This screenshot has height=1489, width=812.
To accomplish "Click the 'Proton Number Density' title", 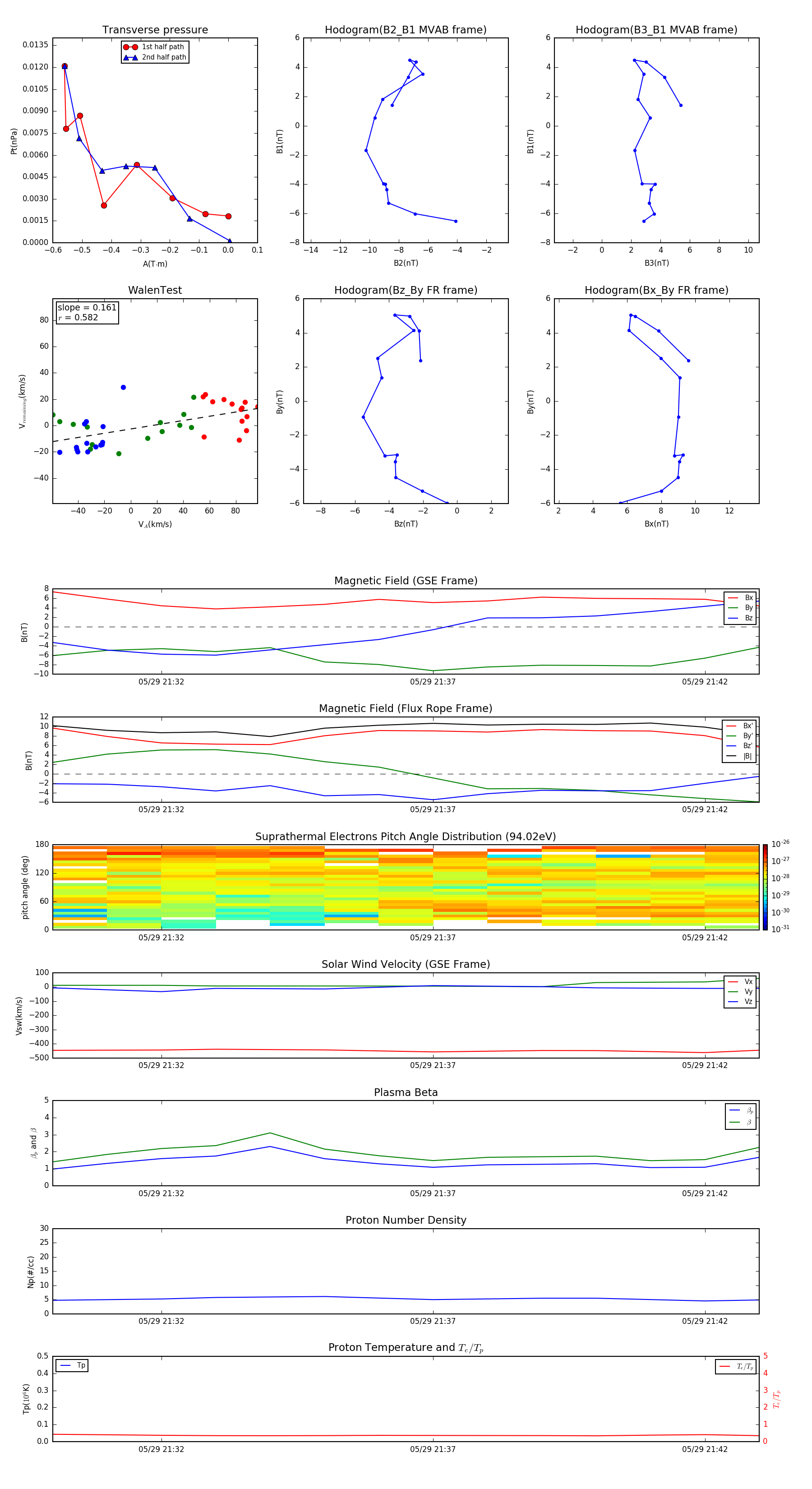I will pos(405,1220).
